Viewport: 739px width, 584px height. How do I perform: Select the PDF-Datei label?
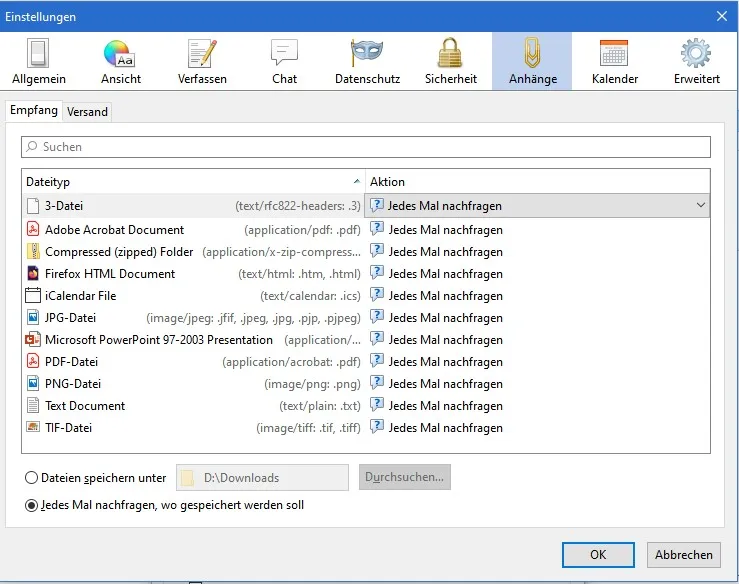click(71, 362)
